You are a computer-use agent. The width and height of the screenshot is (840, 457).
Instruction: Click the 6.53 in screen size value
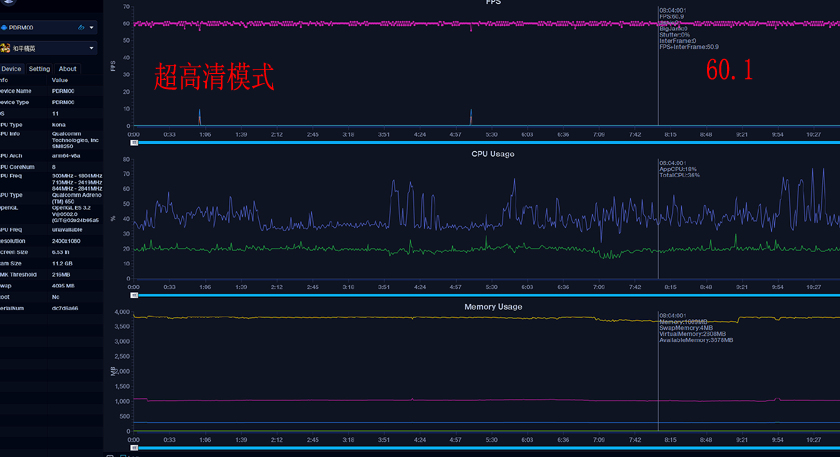click(x=62, y=252)
